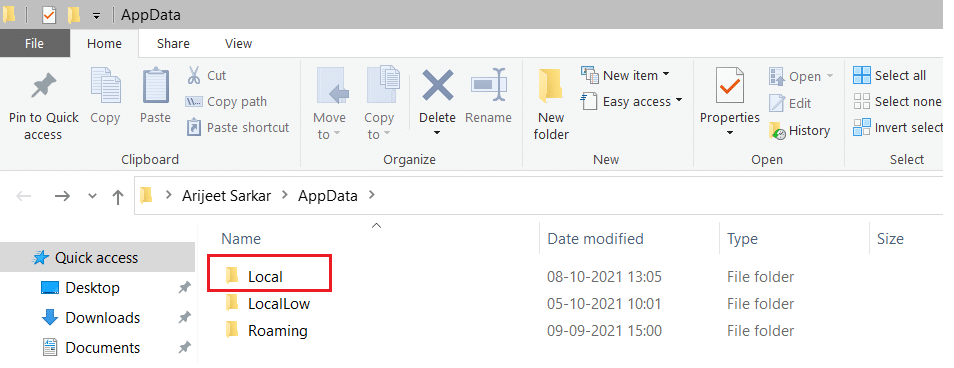Click date 09-09-2021 15:00 cell
The height and width of the screenshot is (368, 954).
click(605, 331)
